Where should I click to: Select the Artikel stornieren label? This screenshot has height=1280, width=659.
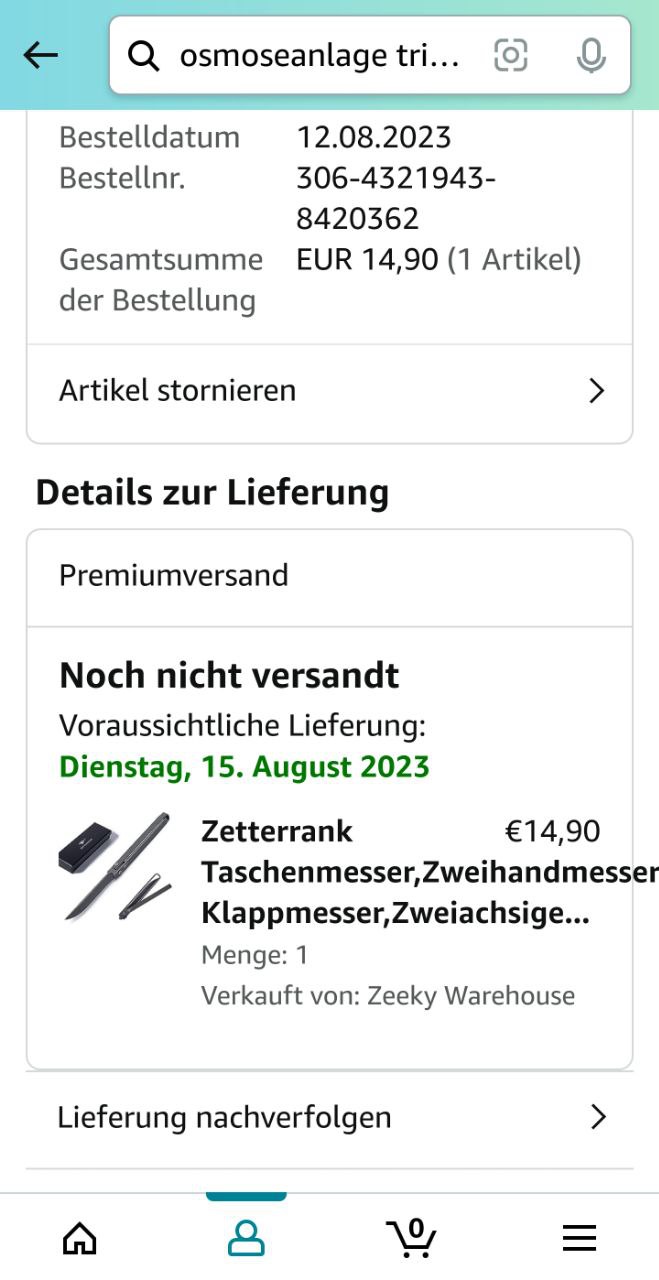pos(178,390)
